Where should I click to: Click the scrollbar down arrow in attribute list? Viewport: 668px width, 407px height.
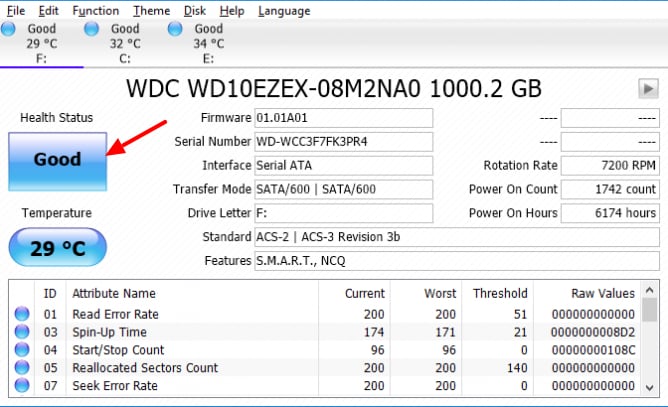tap(650, 388)
